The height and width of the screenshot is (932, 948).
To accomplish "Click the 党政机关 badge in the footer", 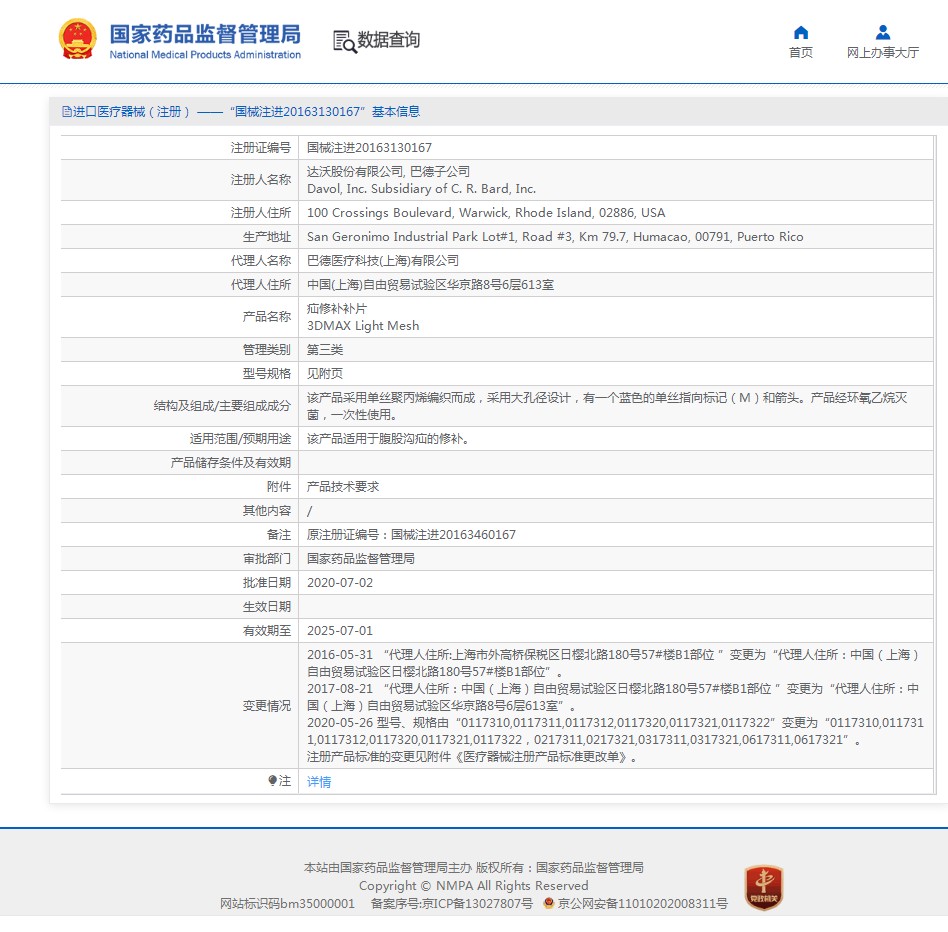I will [764, 887].
